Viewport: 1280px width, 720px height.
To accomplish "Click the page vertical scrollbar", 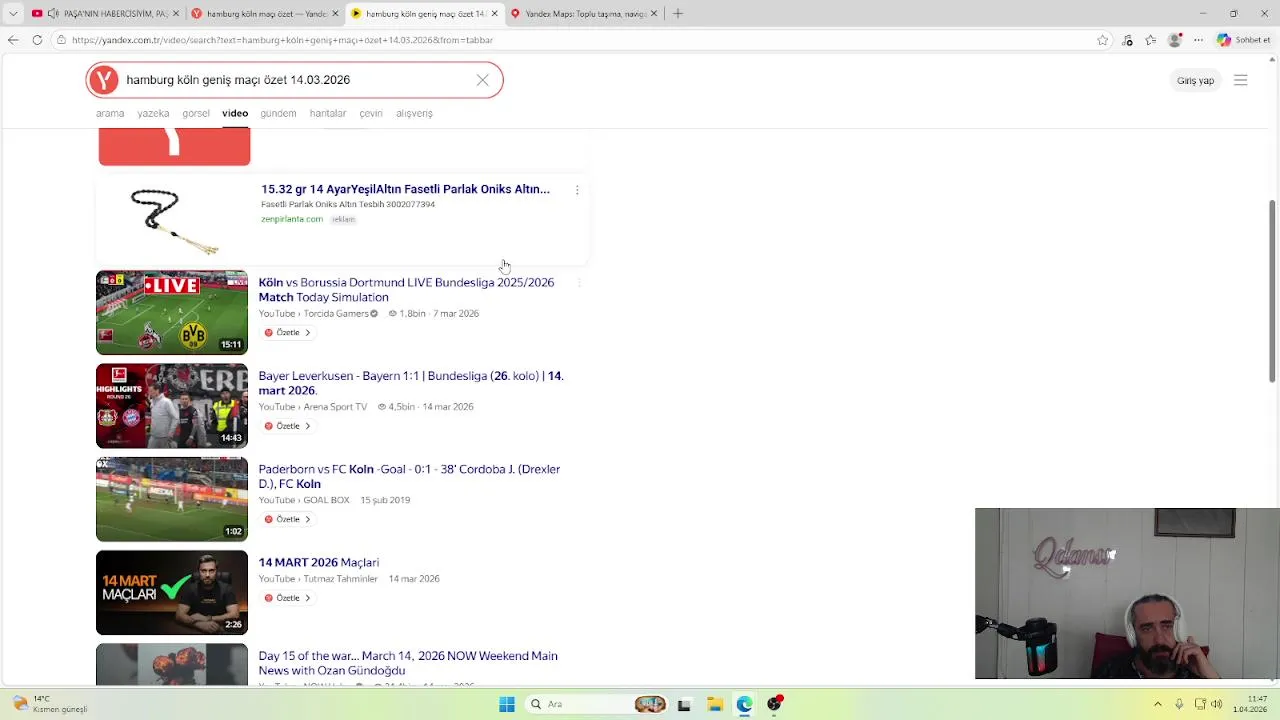I will (1272, 290).
